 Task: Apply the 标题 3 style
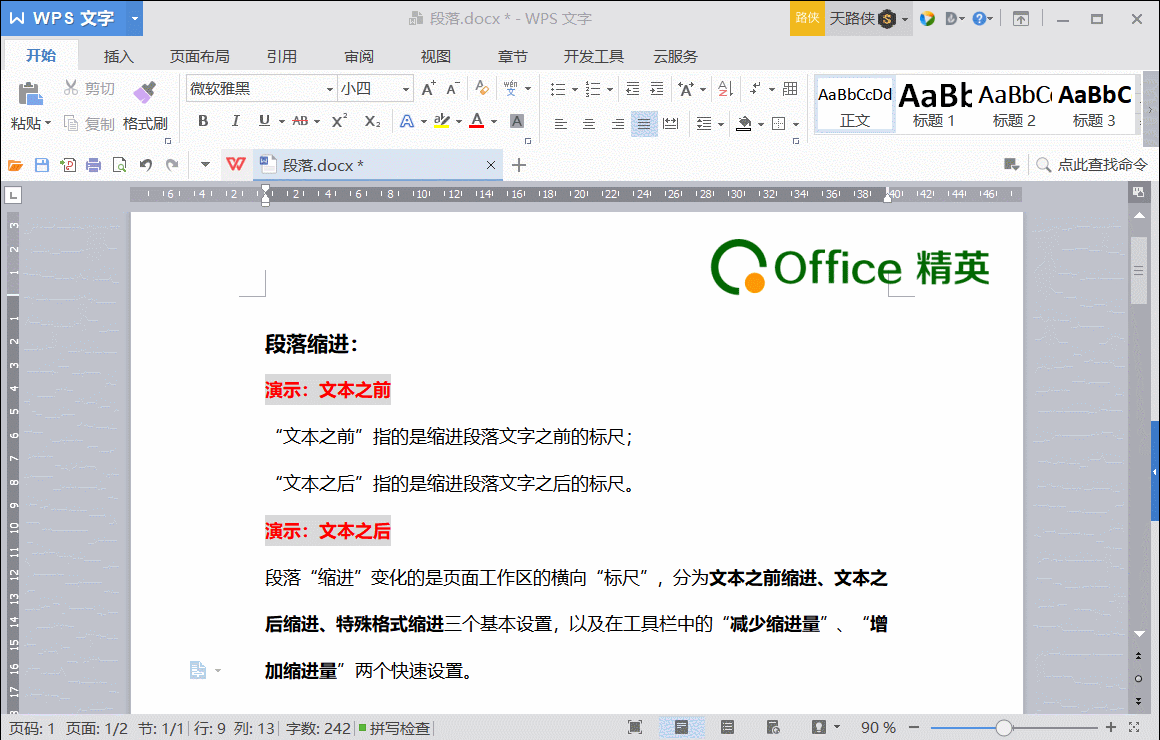click(1094, 105)
